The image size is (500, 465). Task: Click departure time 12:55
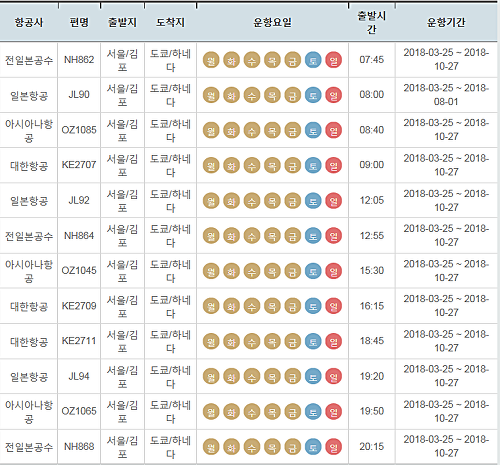(372, 236)
